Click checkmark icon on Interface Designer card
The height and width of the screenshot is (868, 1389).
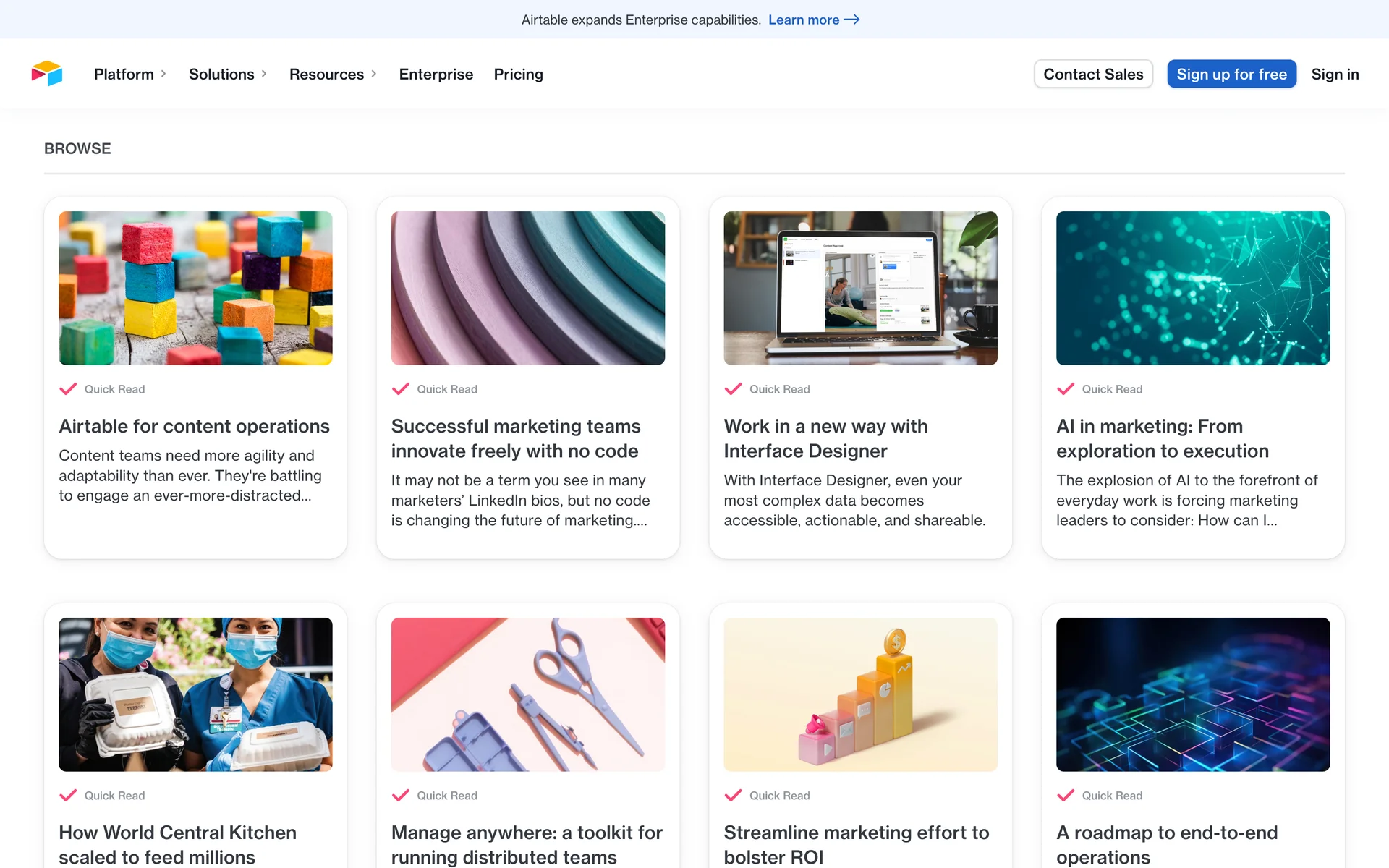[x=733, y=389]
